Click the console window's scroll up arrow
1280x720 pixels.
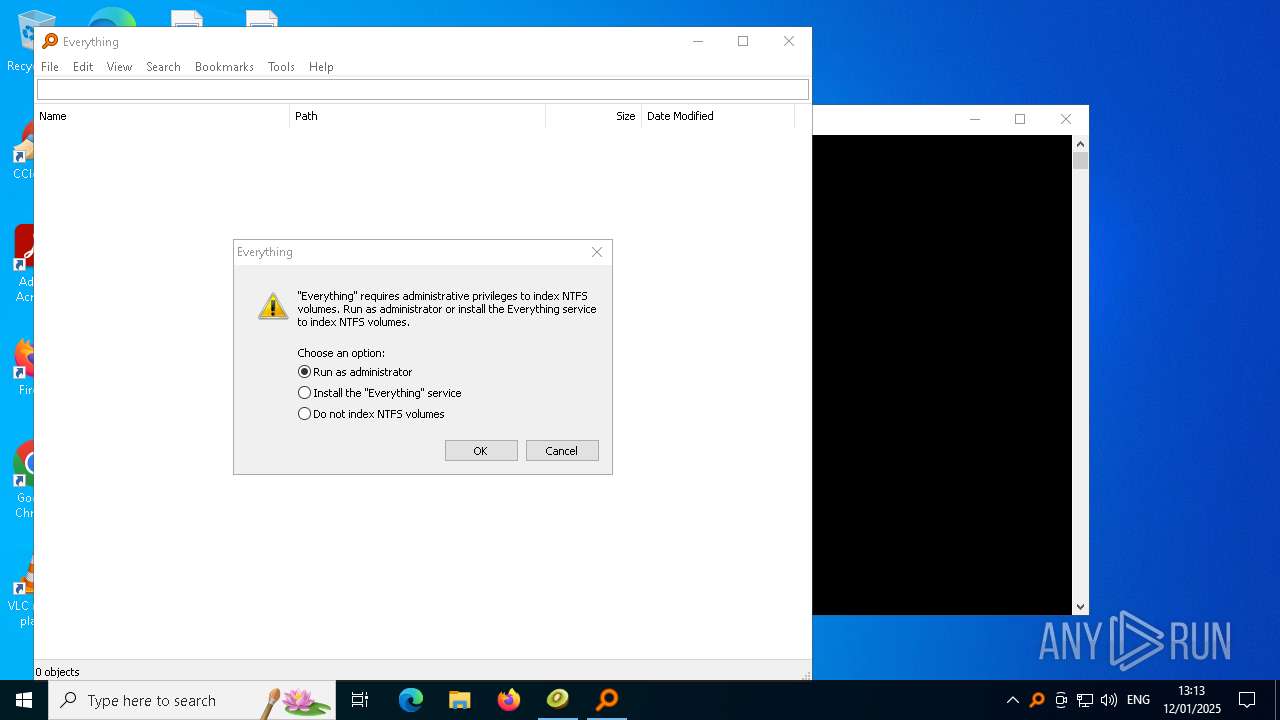click(1080, 143)
